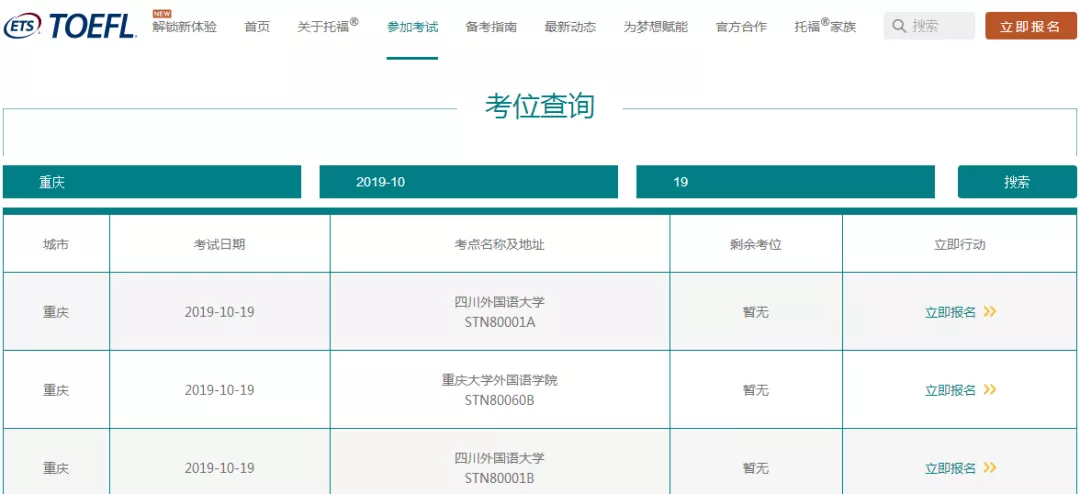Image resolution: width=1080 pixels, height=494 pixels.
Task: Expand the city dropdown showing 重庆
Action: (152, 182)
